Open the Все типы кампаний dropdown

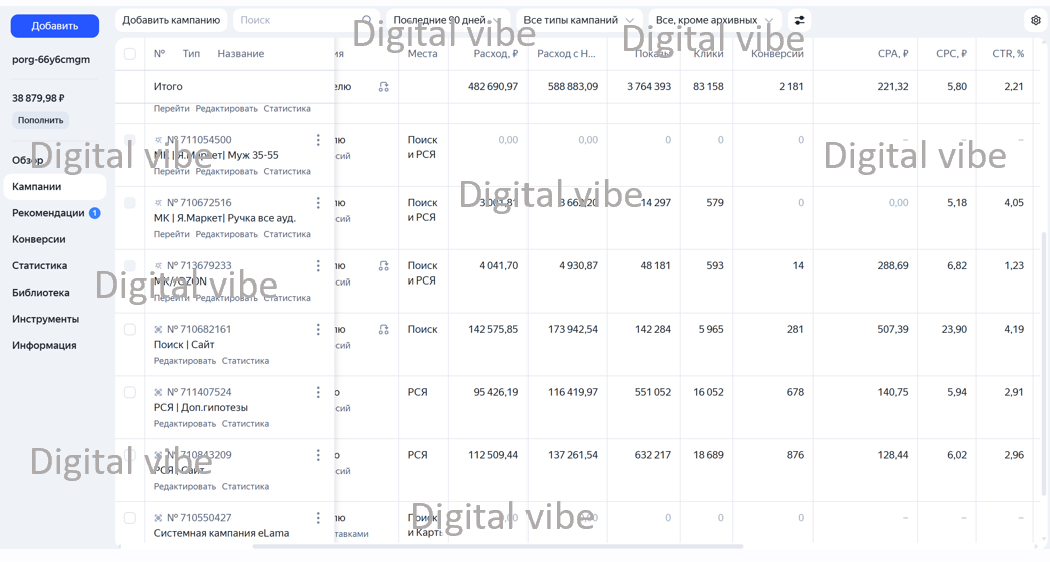(x=579, y=20)
